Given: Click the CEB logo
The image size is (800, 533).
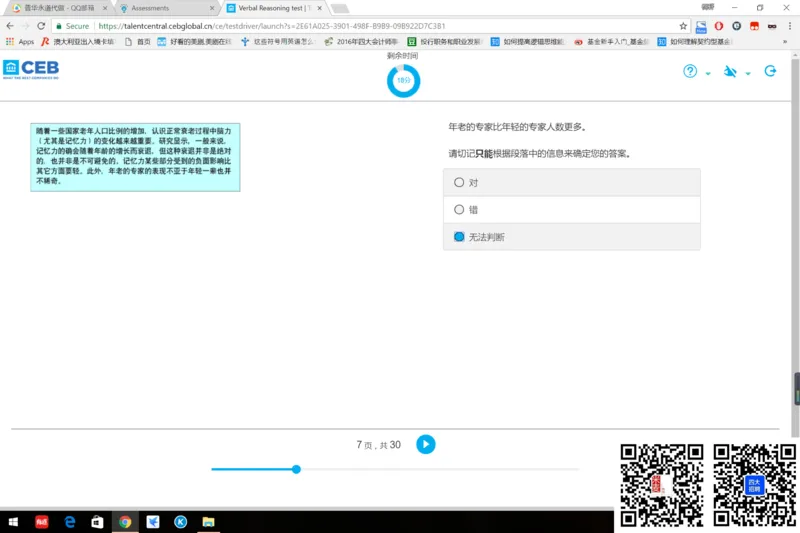Looking at the screenshot, I should pos(31,69).
